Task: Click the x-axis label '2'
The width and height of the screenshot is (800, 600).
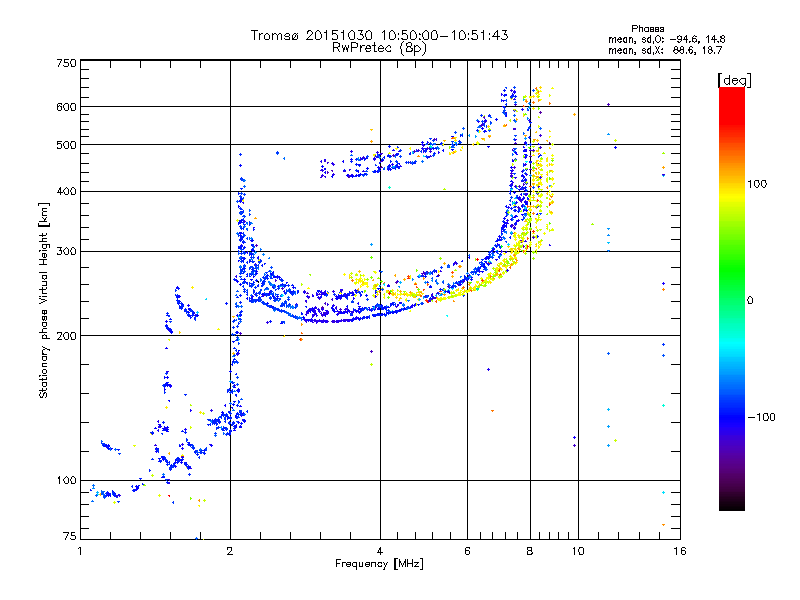Action: [230, 551]
